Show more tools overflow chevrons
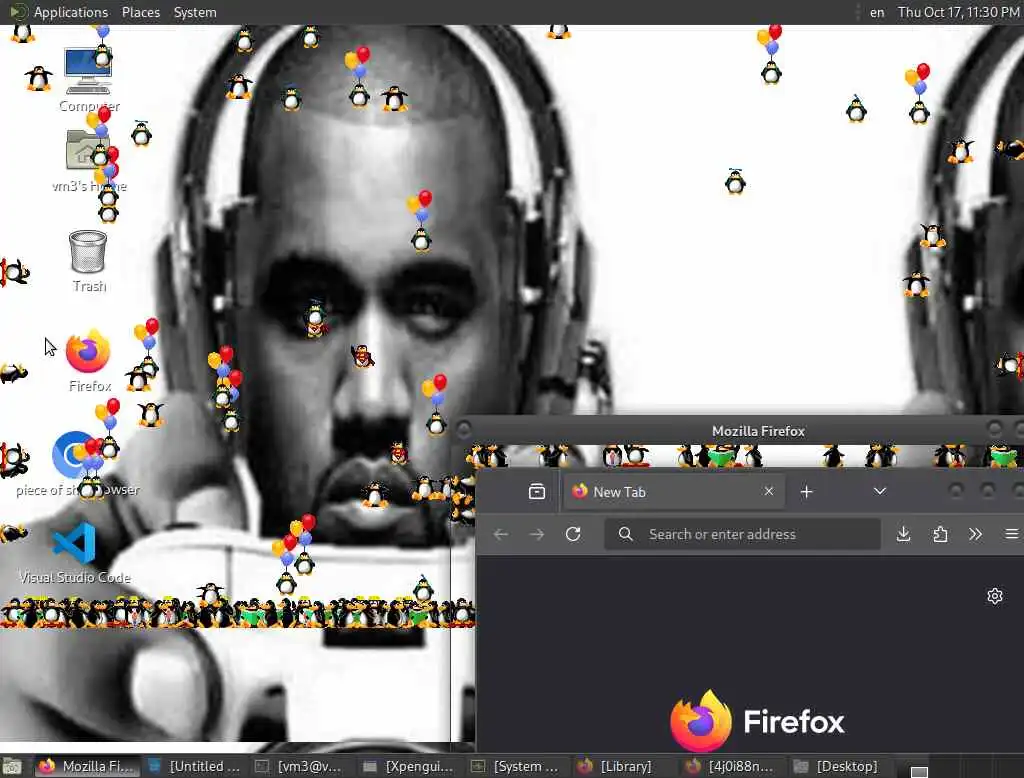Screen dimensions: 1024x778 976,534
